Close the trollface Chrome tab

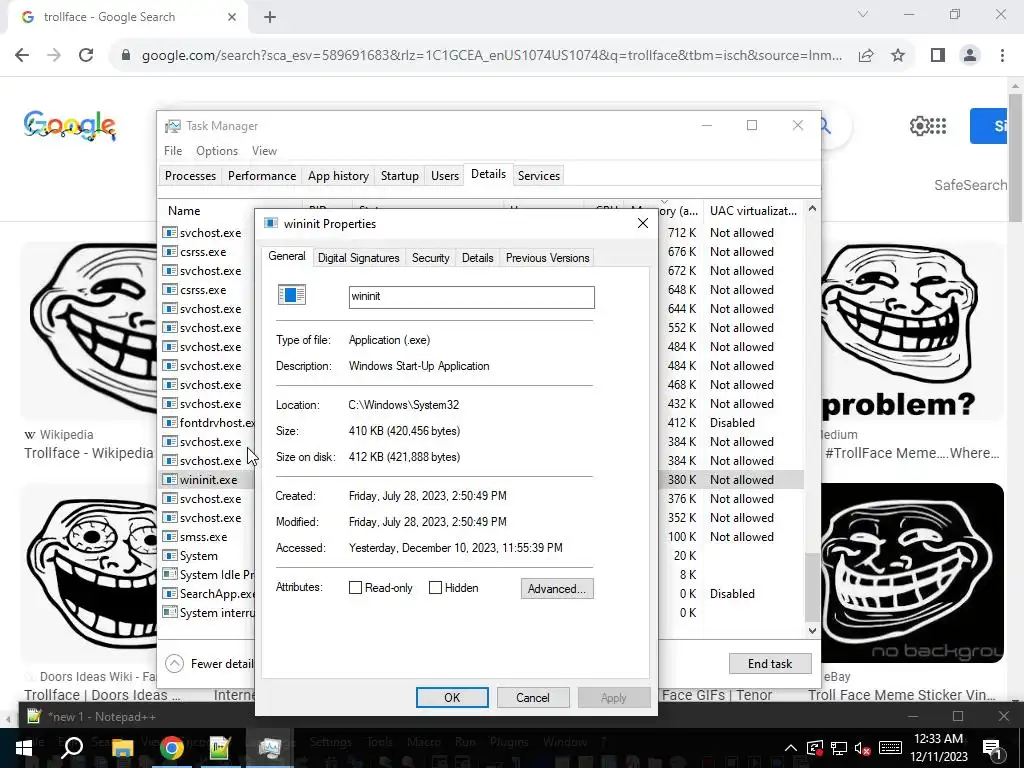click(232, 18)
